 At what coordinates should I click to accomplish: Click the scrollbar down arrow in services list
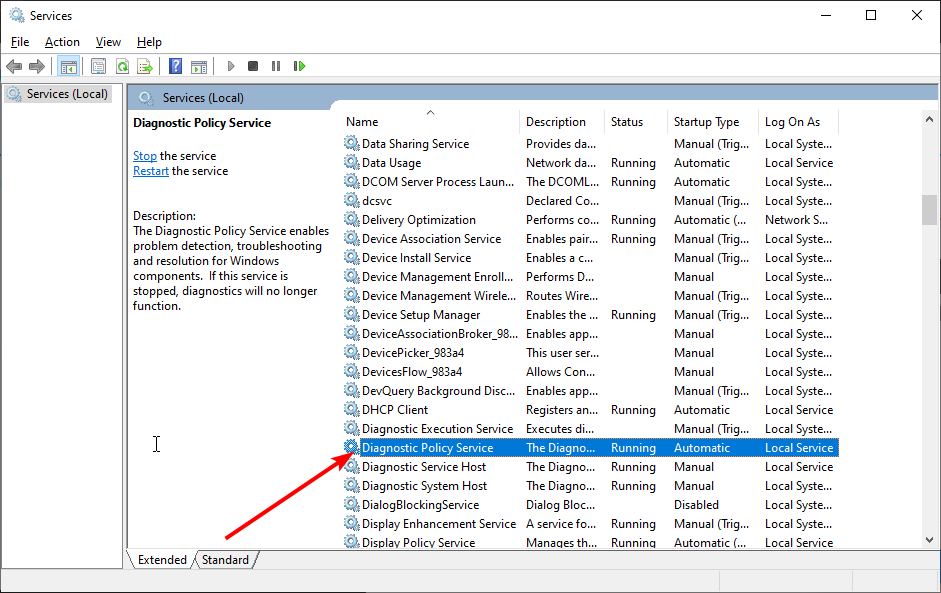pos(930,540)
